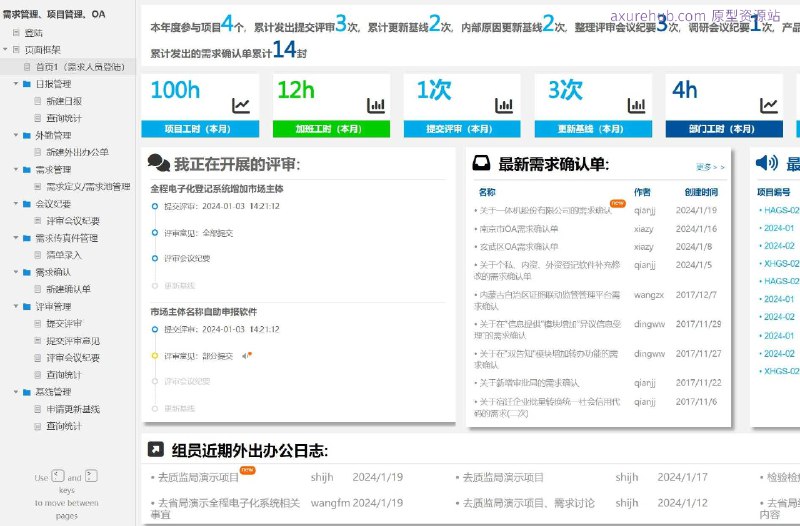Collapse the 需求确认 folder arrow
800x526 pixels.
click(16, 272)
